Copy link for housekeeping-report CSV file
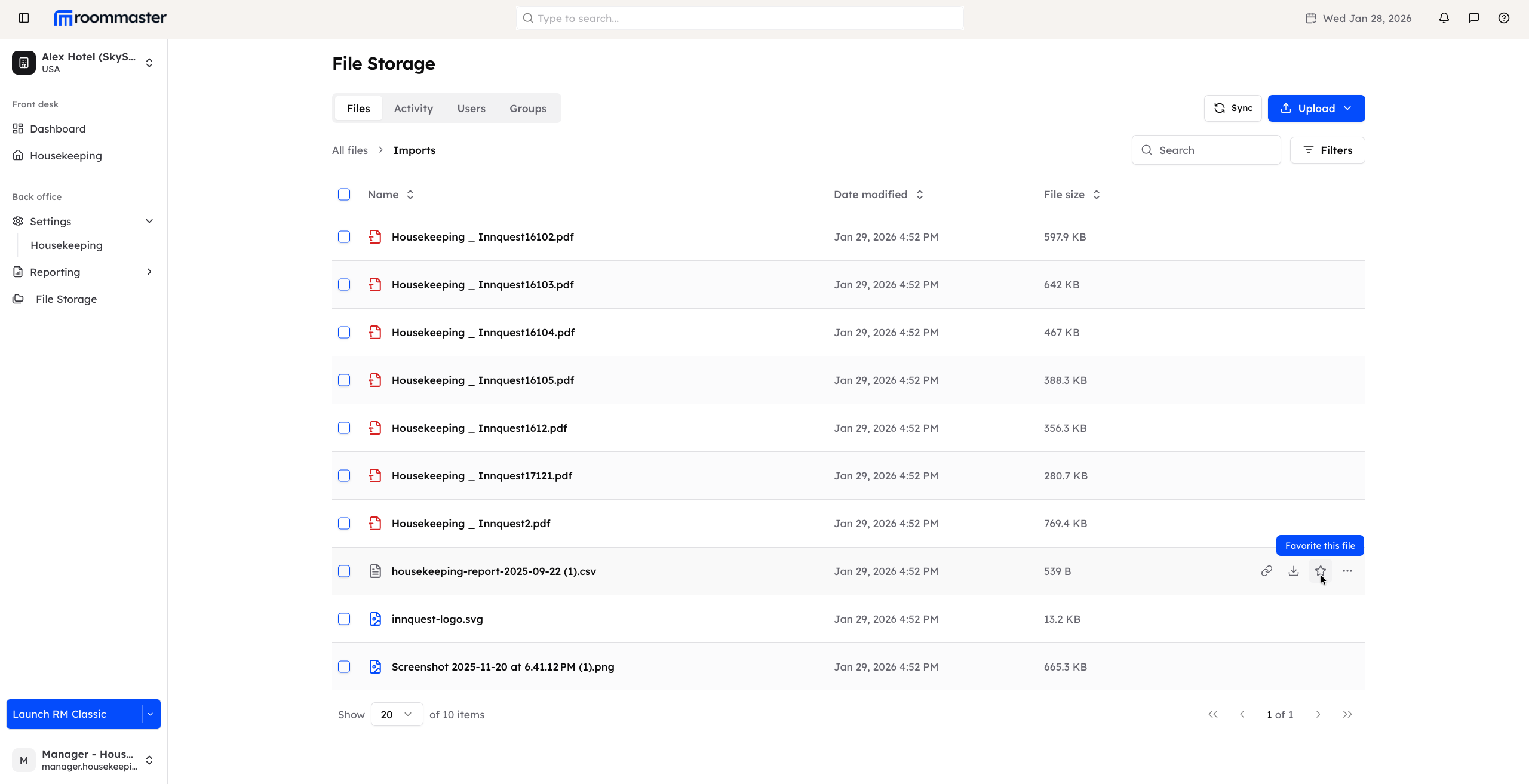Viewport: 1529px width, 784px height. pyautogui.click(x=1266, y=571)
